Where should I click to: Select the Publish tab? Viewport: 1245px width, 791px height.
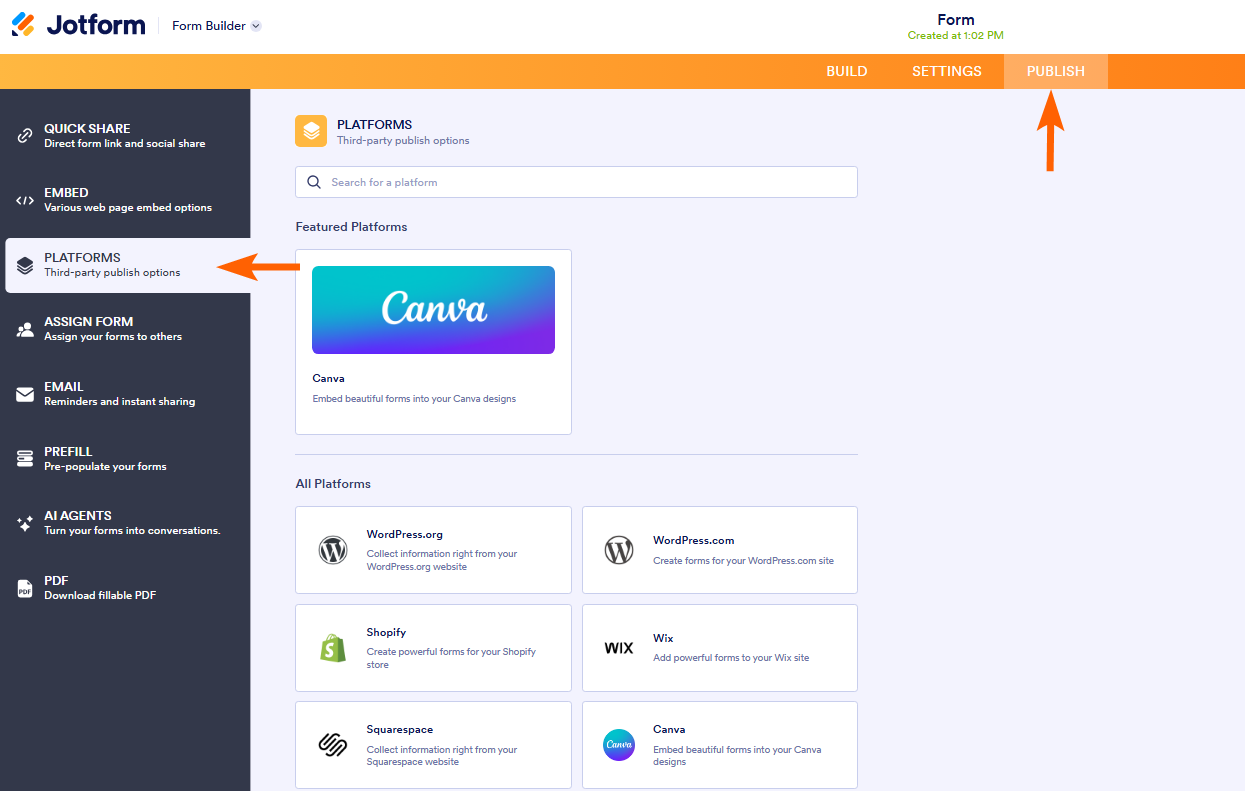pyautogui.click(x=1055, y=71)
